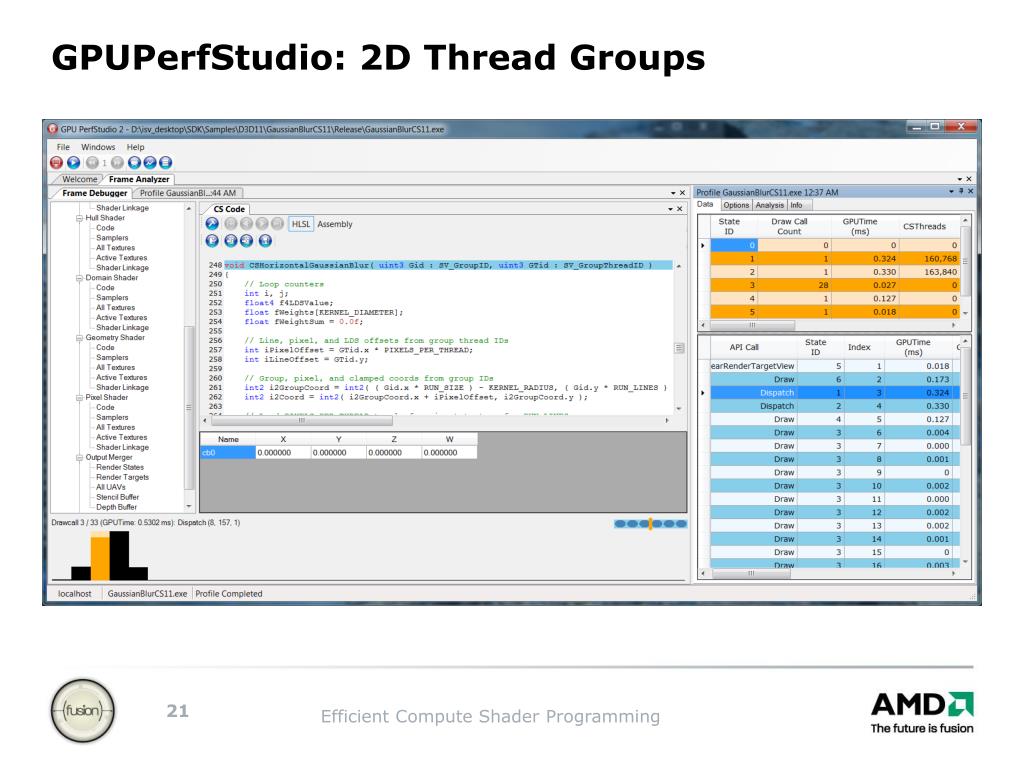Click the first greyed icon beside the hammer icon
1024x768 pixels.
click(x=231, y=223)
